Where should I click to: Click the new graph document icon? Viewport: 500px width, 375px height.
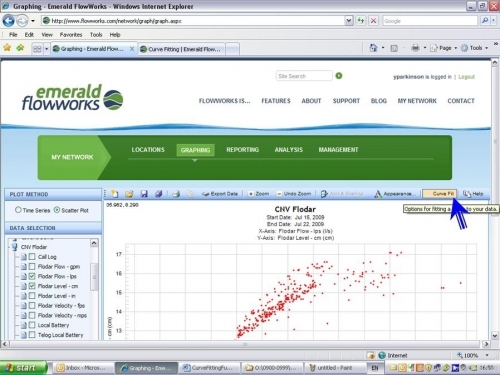click(x=115, y=194)
